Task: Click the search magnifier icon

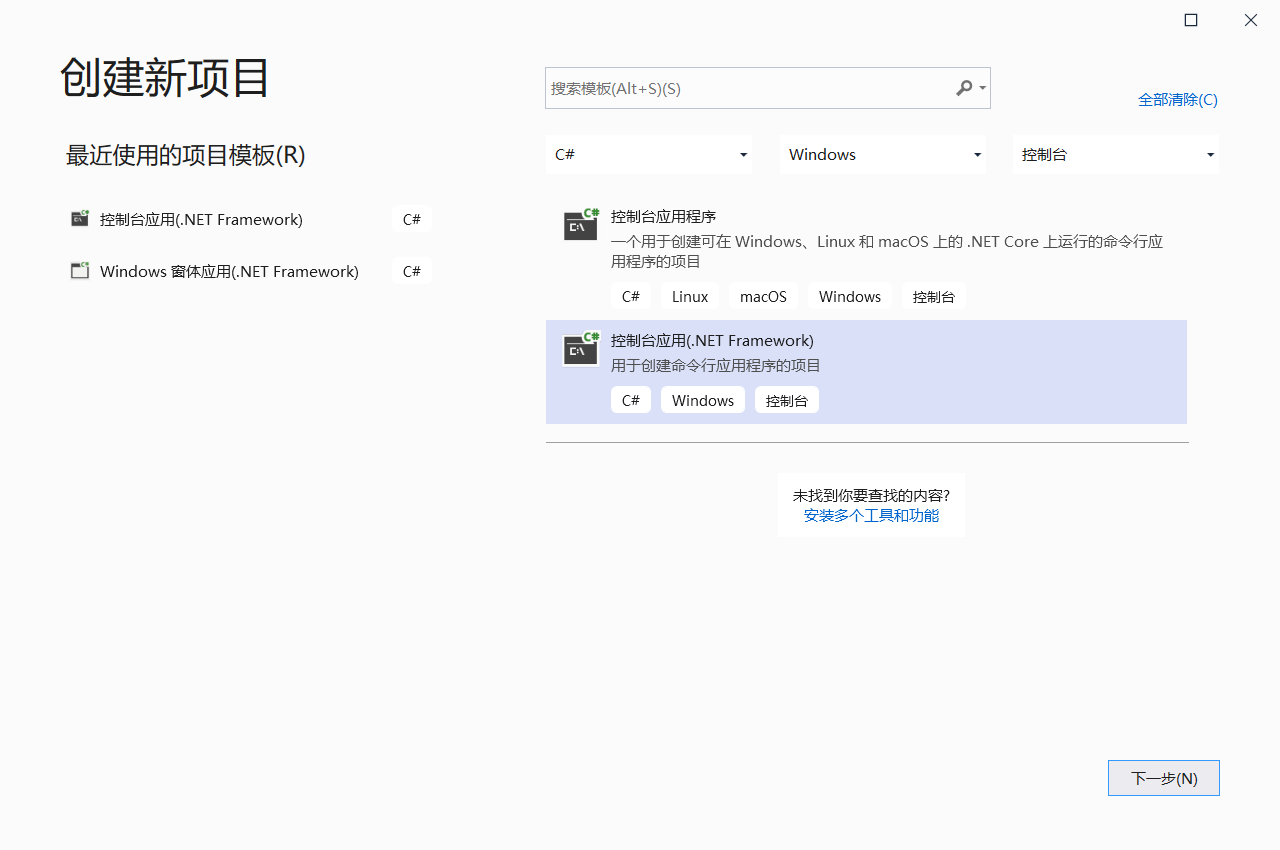Action: (962, 88)
